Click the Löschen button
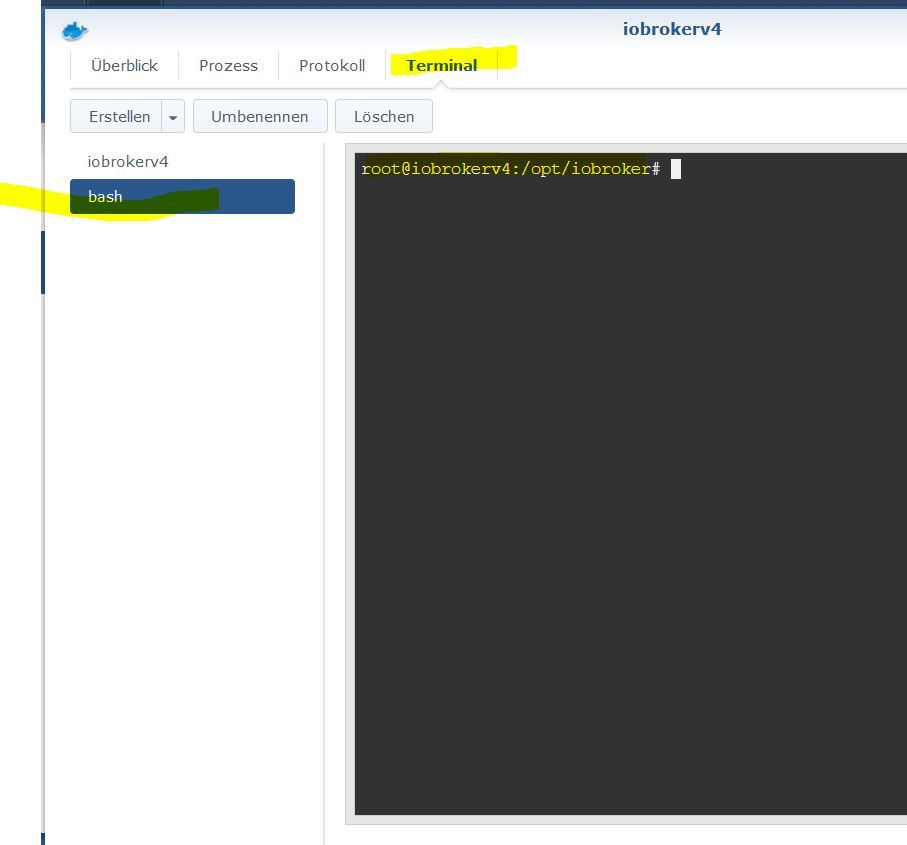 [x=384, y=116]
